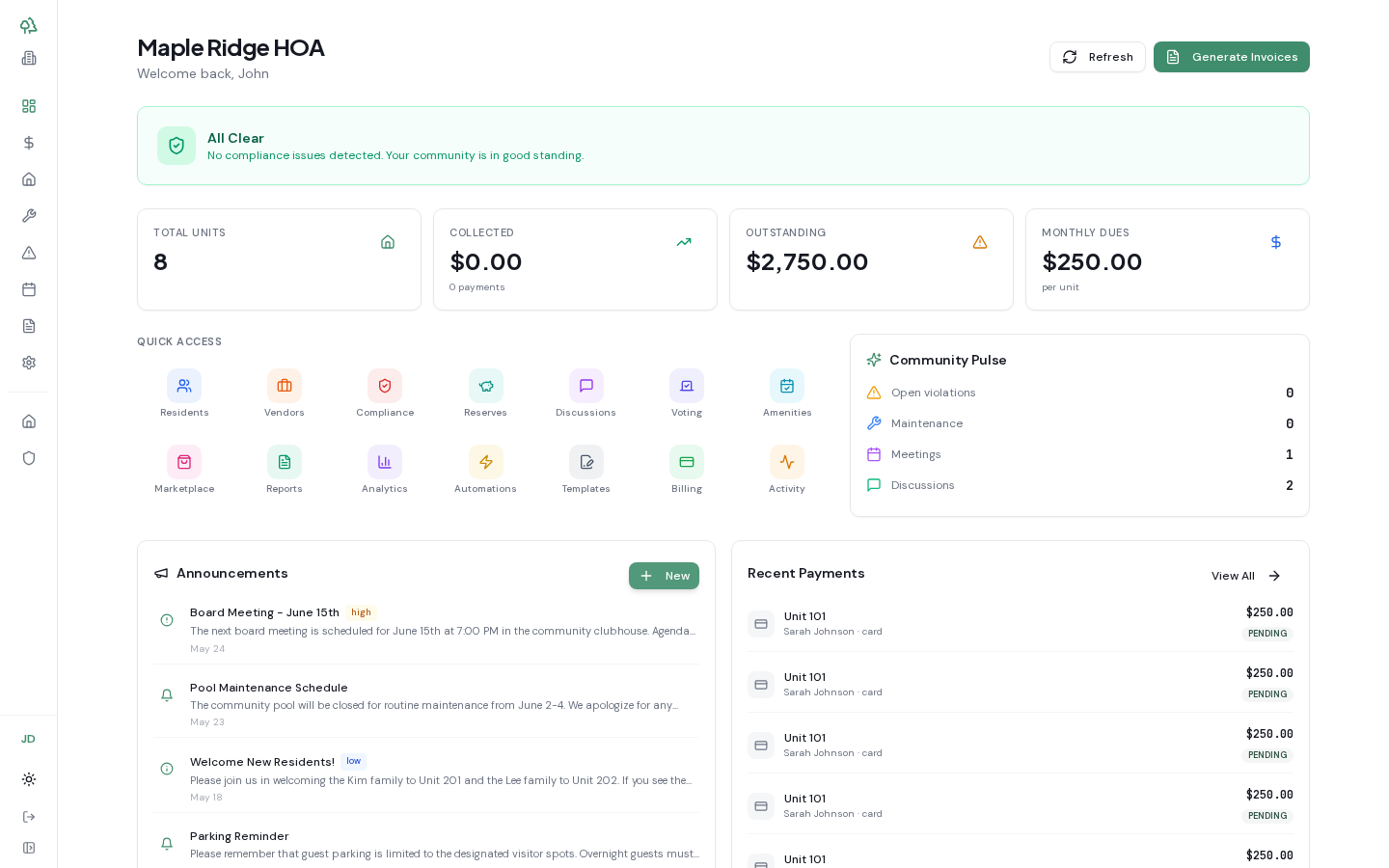The height and width of the screenshot is (868, 1389).
Task: Open Reports quick access
Action: click(x=285, y=470)
